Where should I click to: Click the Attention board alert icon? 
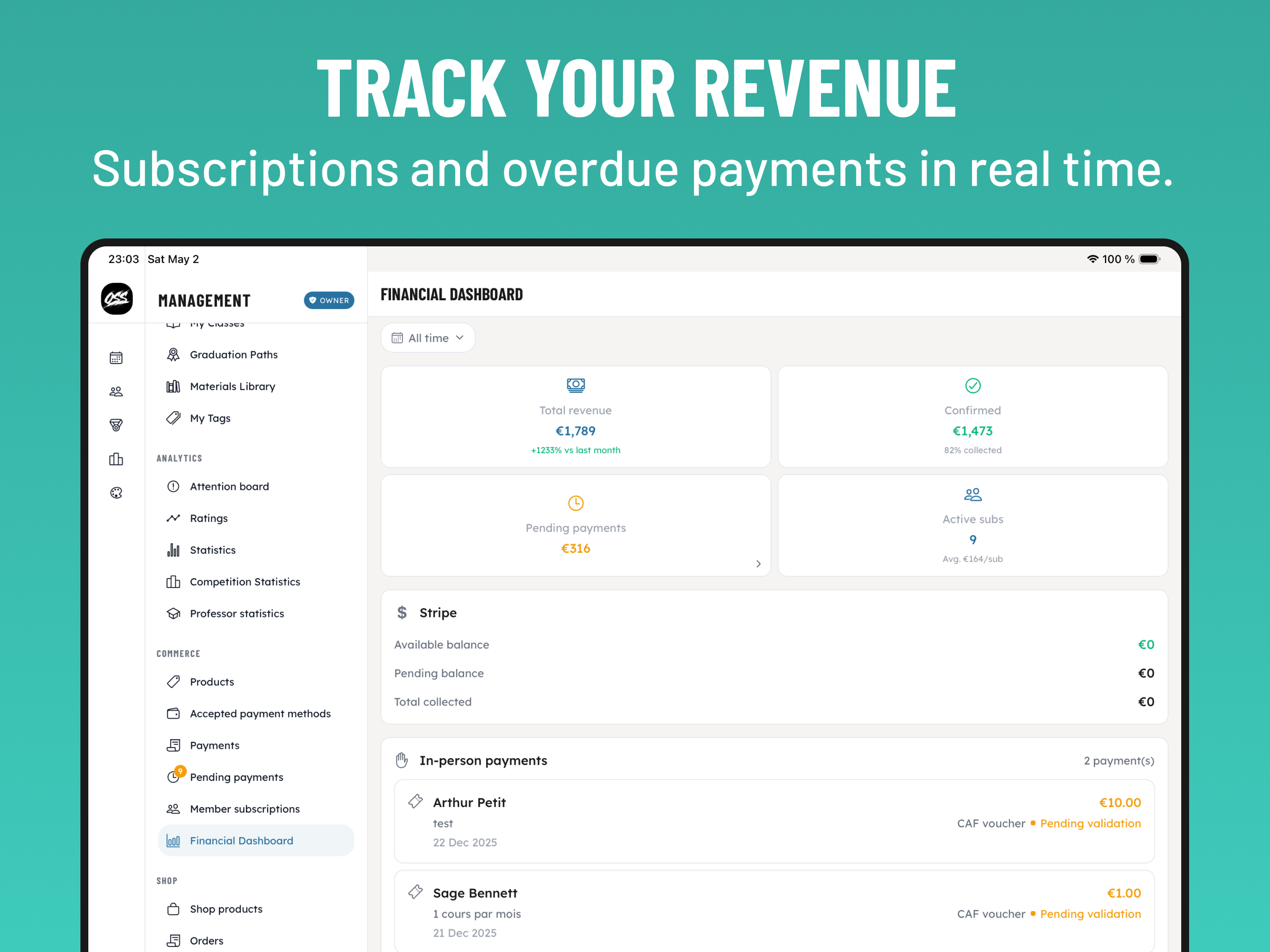tap(173, 486)
